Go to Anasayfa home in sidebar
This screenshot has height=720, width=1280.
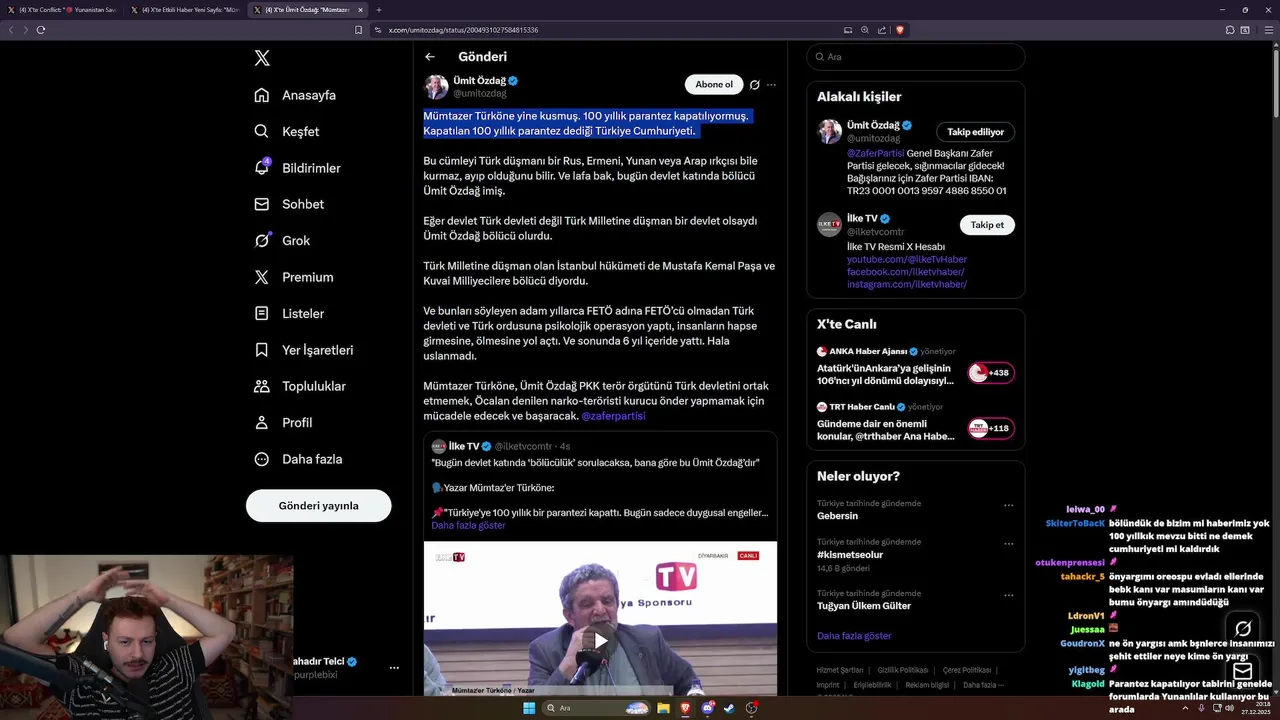[x=295, y=95]
